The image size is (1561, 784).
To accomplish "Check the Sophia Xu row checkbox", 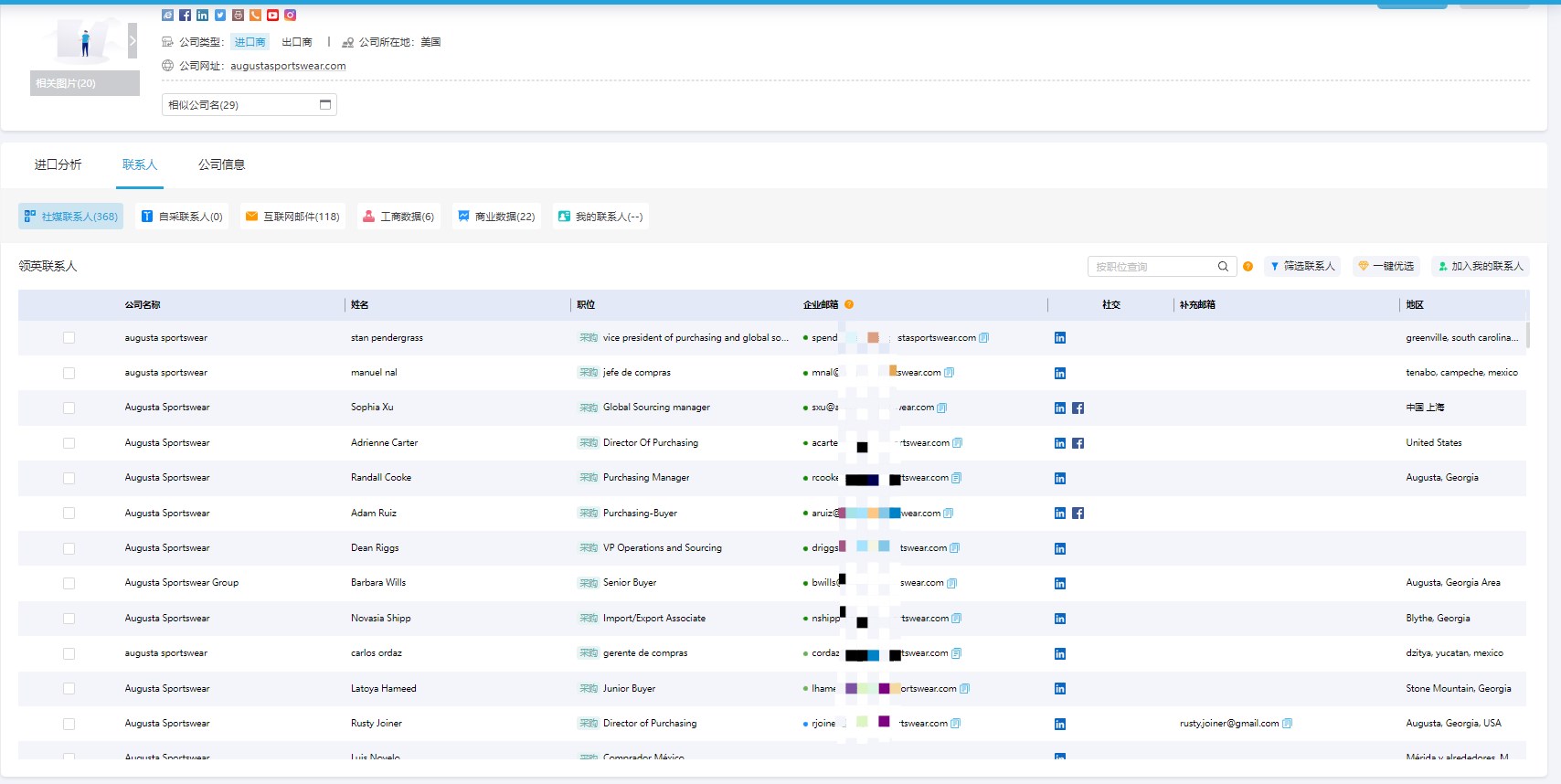I will click(69, 408).
